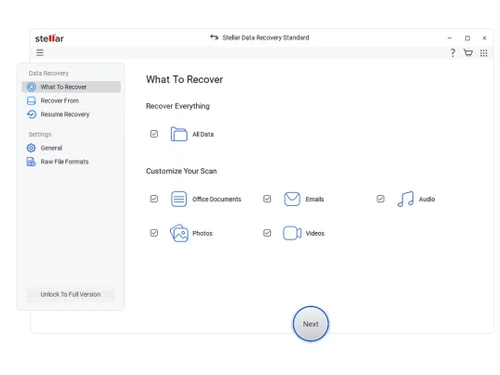Click the Raw File Formats icon
The height and width of the screenshot is (375, 500).
click(x=31, y=162)
